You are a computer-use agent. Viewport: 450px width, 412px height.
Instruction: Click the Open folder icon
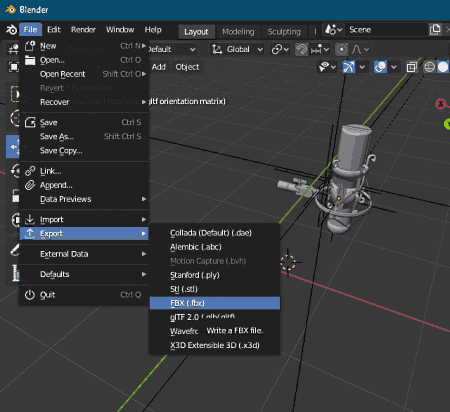30,60
